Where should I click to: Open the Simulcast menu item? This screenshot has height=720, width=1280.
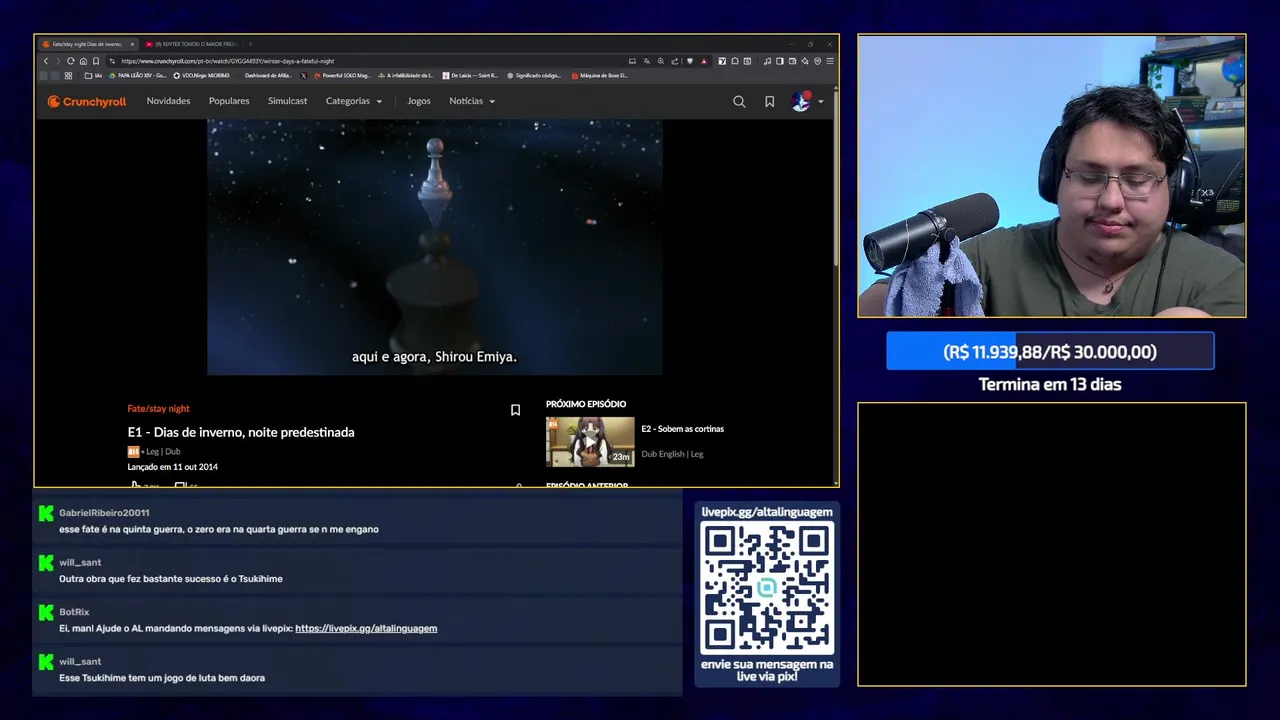pos(288,101)
